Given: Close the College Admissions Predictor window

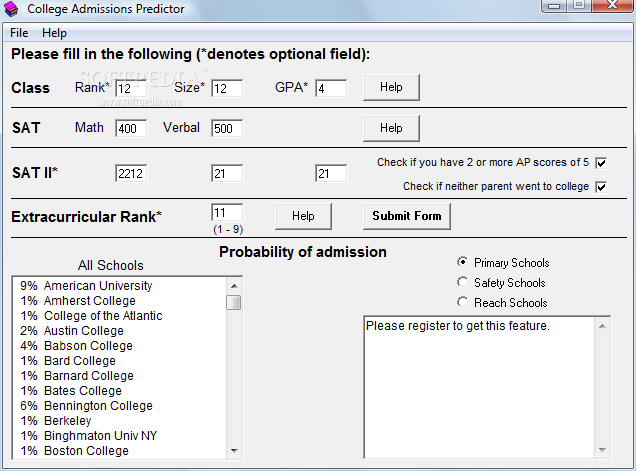Looking at the screenshot, I should point(613,5).
